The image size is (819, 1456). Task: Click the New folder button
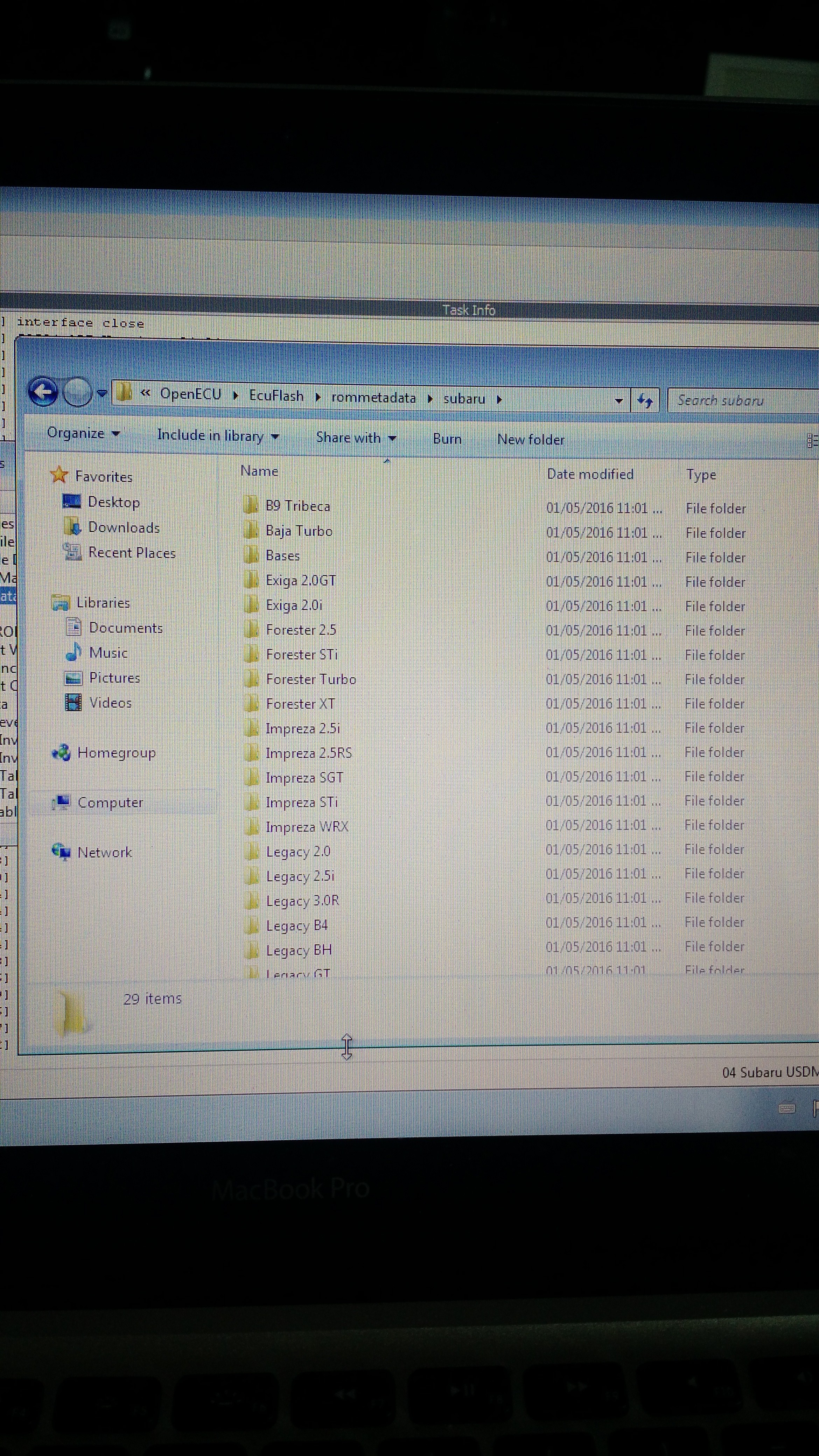pos(531,439)
